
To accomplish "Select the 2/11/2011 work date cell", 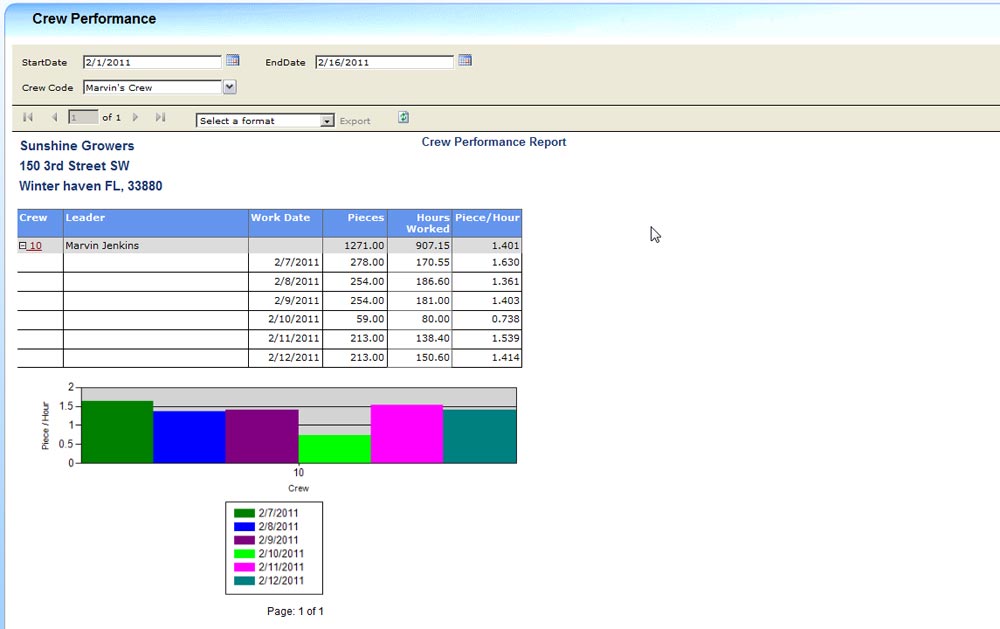I will pos(286,338).
